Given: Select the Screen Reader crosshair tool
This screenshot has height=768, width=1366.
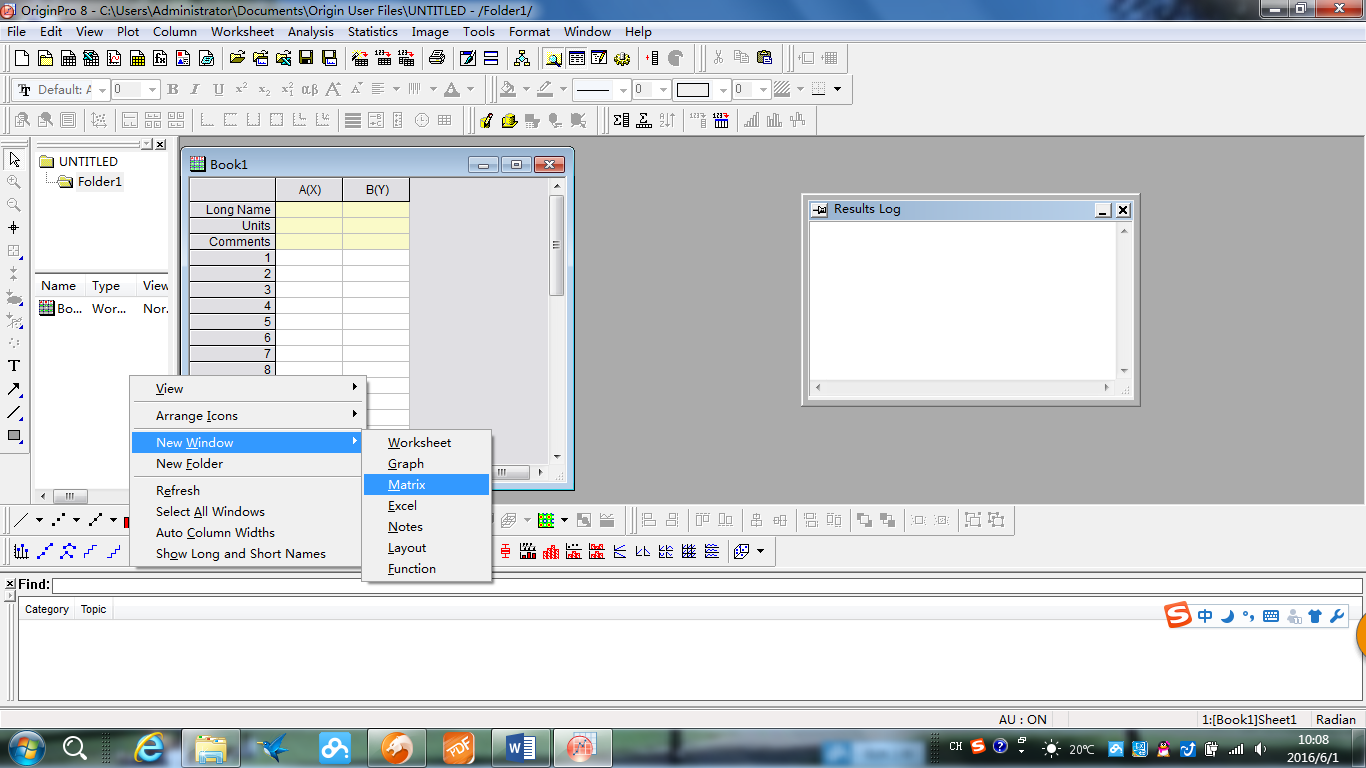Looking at the screenshot, I should (14, 228).
